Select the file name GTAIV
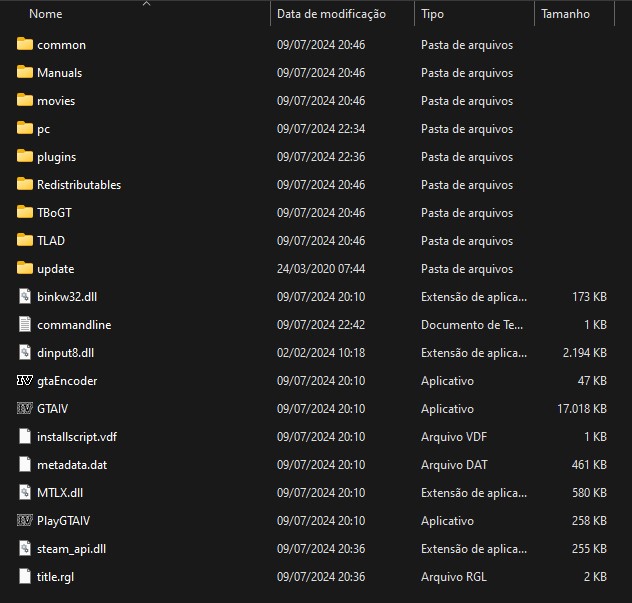Image resolution: width=632 pixels, height=603 pixels. 52,409
